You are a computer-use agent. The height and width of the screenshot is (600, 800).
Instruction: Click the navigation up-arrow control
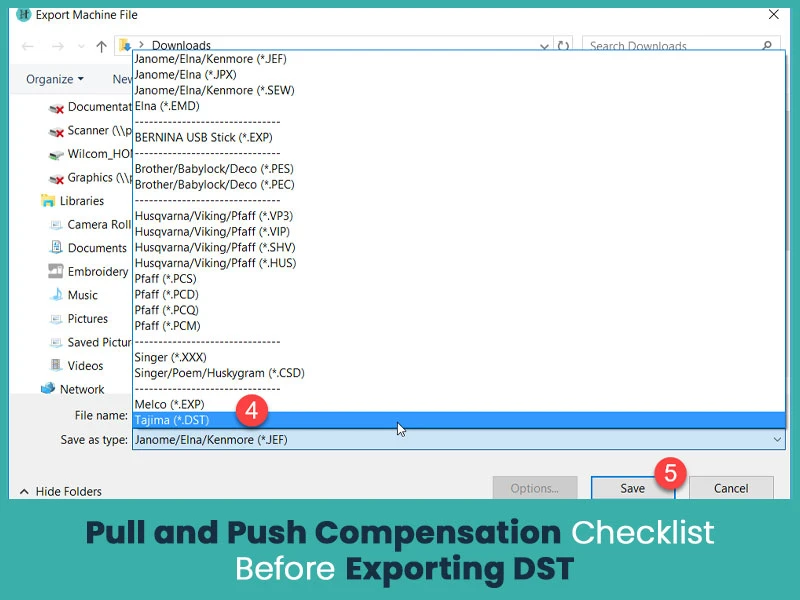tap(101, 45)
